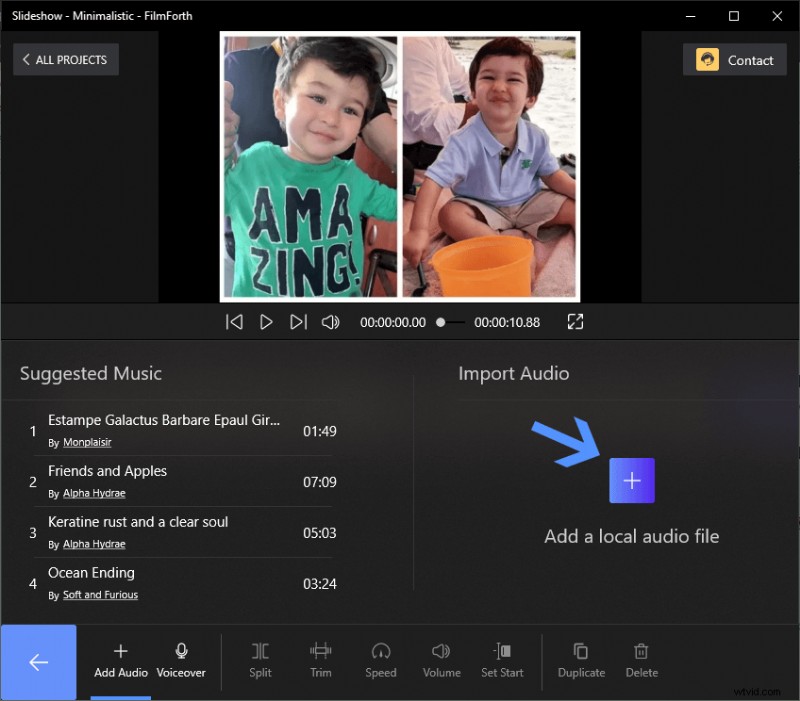Open the Contact panel
The image size is (800, 701).
pyautogui.click(x=734, y=59)
